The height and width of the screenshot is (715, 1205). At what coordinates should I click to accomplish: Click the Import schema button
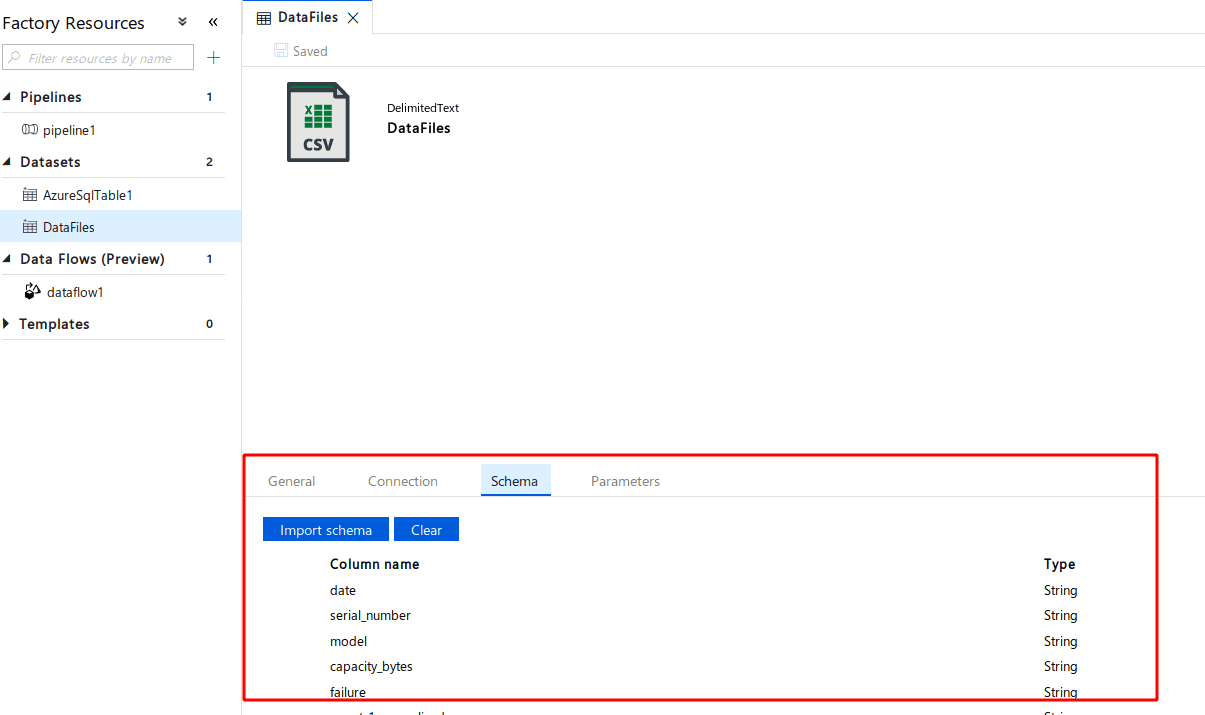[x=326, y=530]
